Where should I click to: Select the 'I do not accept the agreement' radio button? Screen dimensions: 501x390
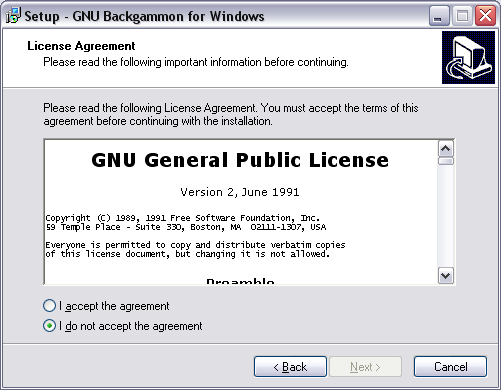coord(49,326)
